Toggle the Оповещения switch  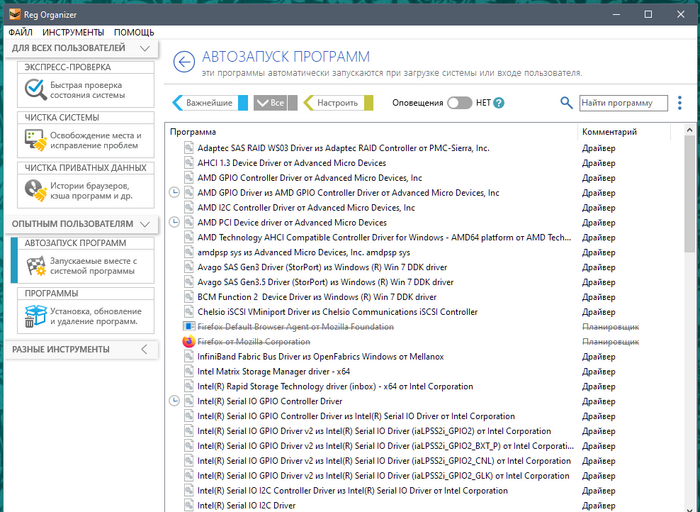[x=458, y=103]
